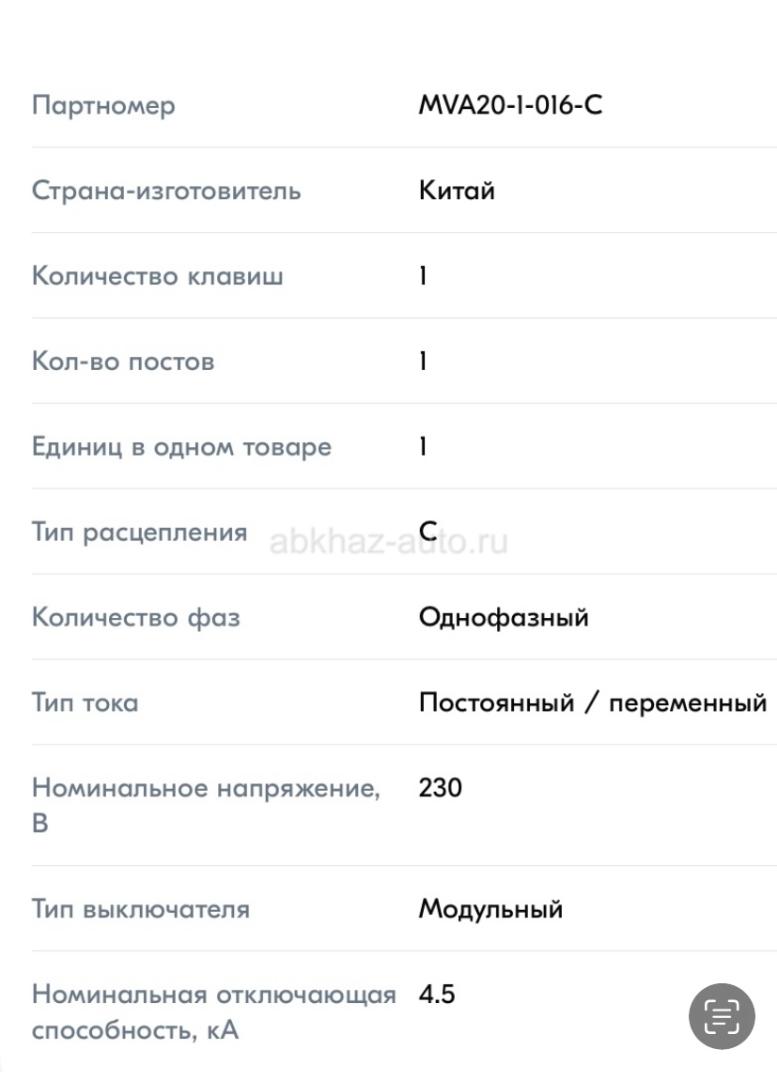
Task: Tap the Количество фаз label
Action: pos(136,617)
